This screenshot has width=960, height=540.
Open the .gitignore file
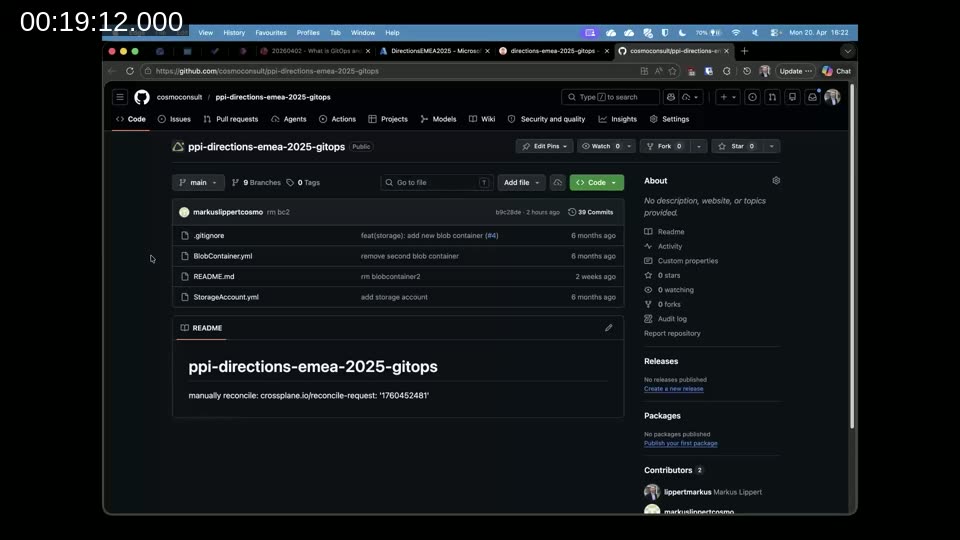click(x=209, y=235)
